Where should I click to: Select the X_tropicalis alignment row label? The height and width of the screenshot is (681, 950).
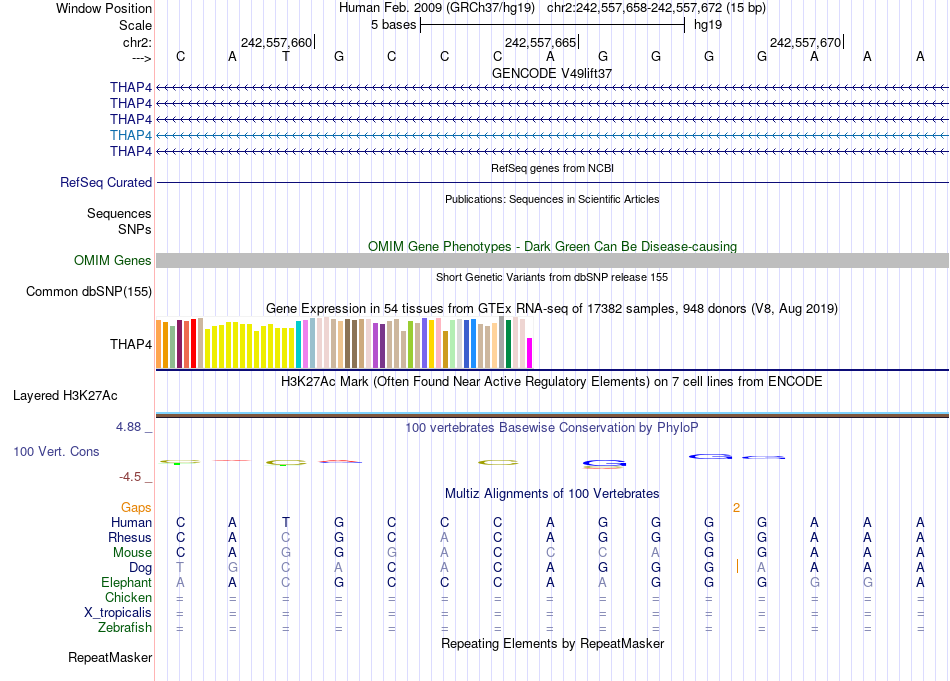click(118, 613)
